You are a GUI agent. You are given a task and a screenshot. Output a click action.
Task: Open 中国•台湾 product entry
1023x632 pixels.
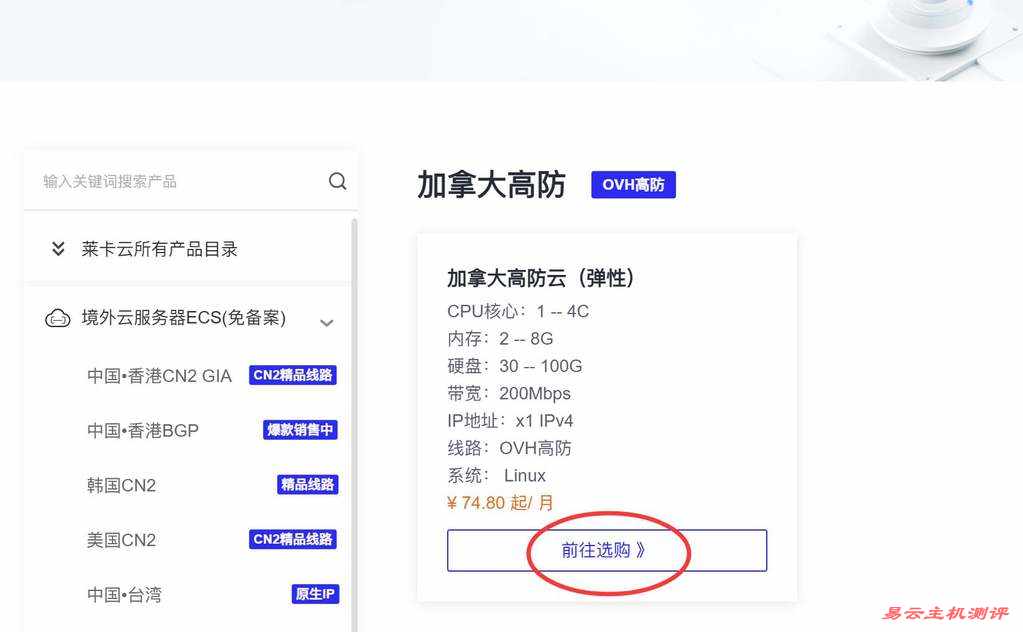124,595
